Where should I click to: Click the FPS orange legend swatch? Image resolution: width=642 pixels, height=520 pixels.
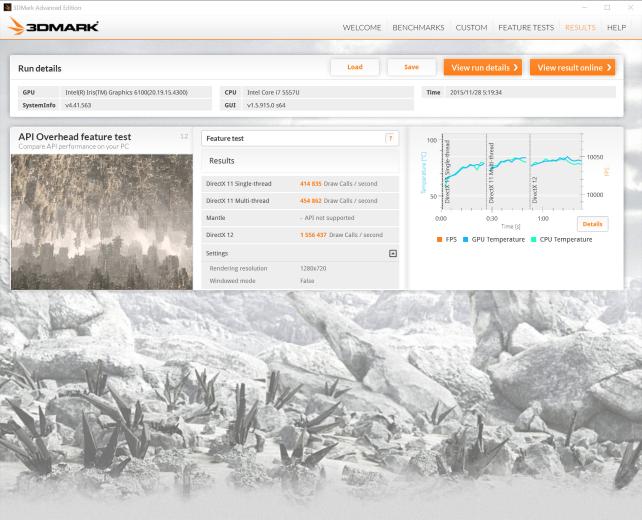(439, 240)
